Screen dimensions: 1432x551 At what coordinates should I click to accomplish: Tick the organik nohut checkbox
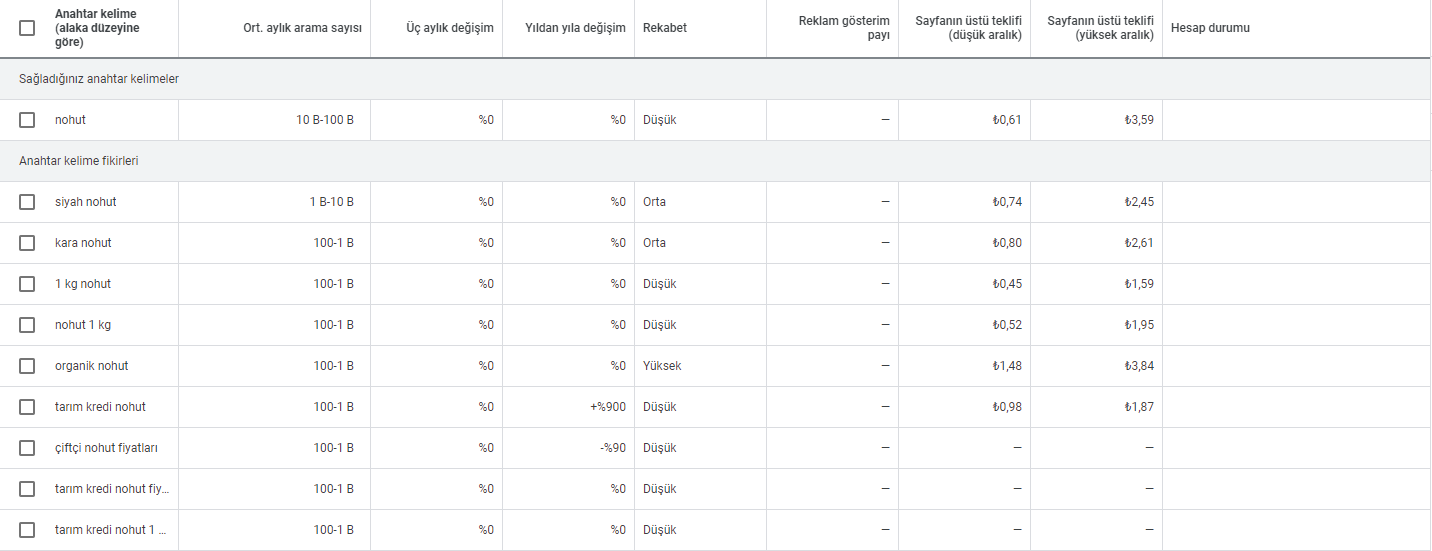tap(27, 366)
